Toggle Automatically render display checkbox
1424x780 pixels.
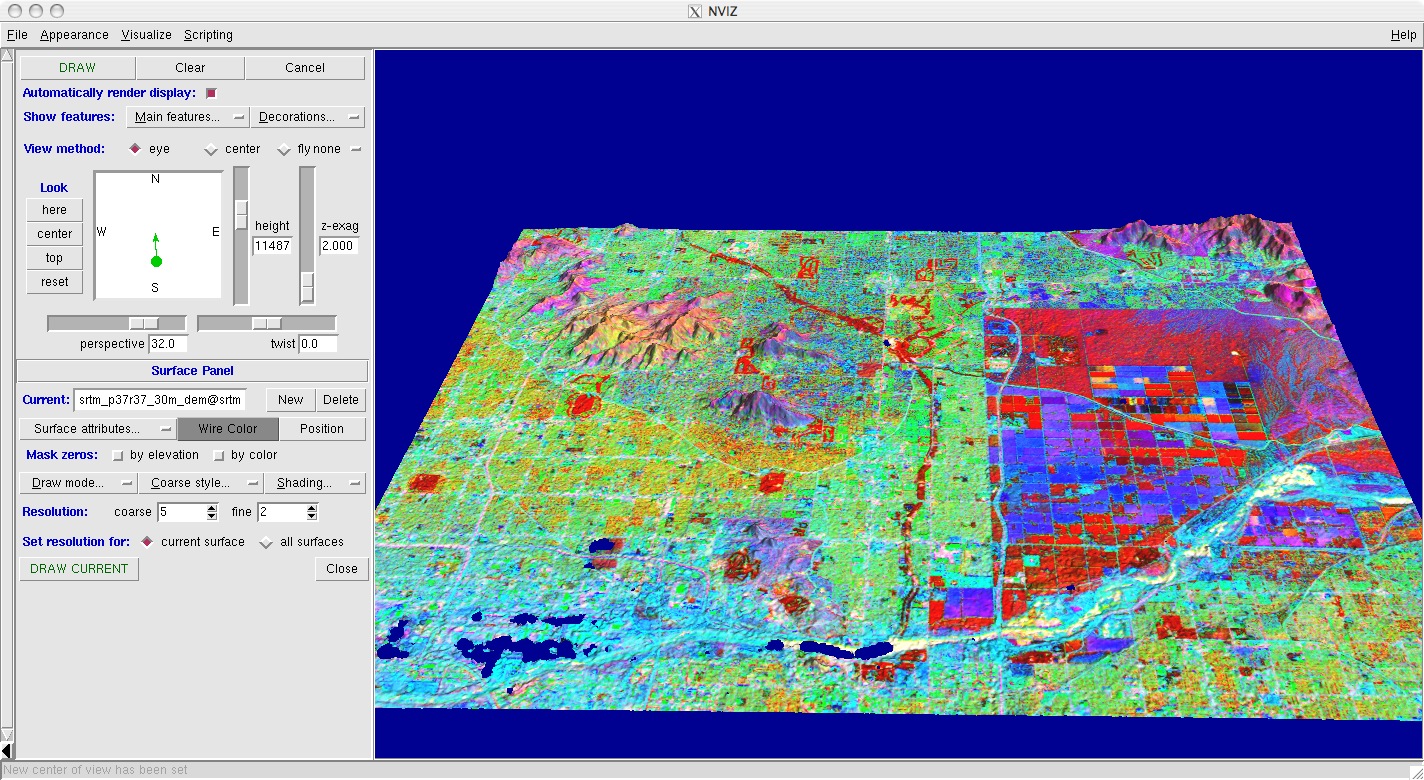tap(211, 93)
